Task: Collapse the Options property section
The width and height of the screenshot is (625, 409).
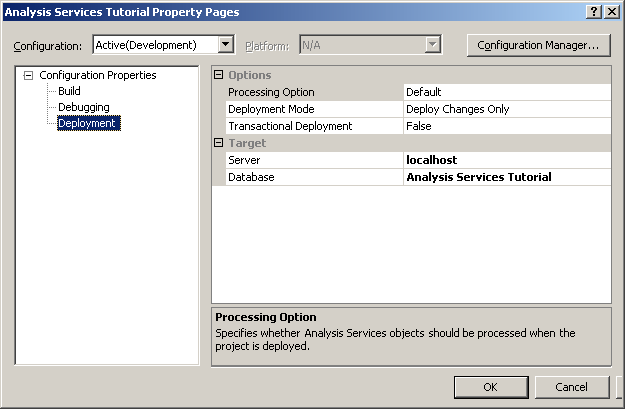Action: pos(219,75)
